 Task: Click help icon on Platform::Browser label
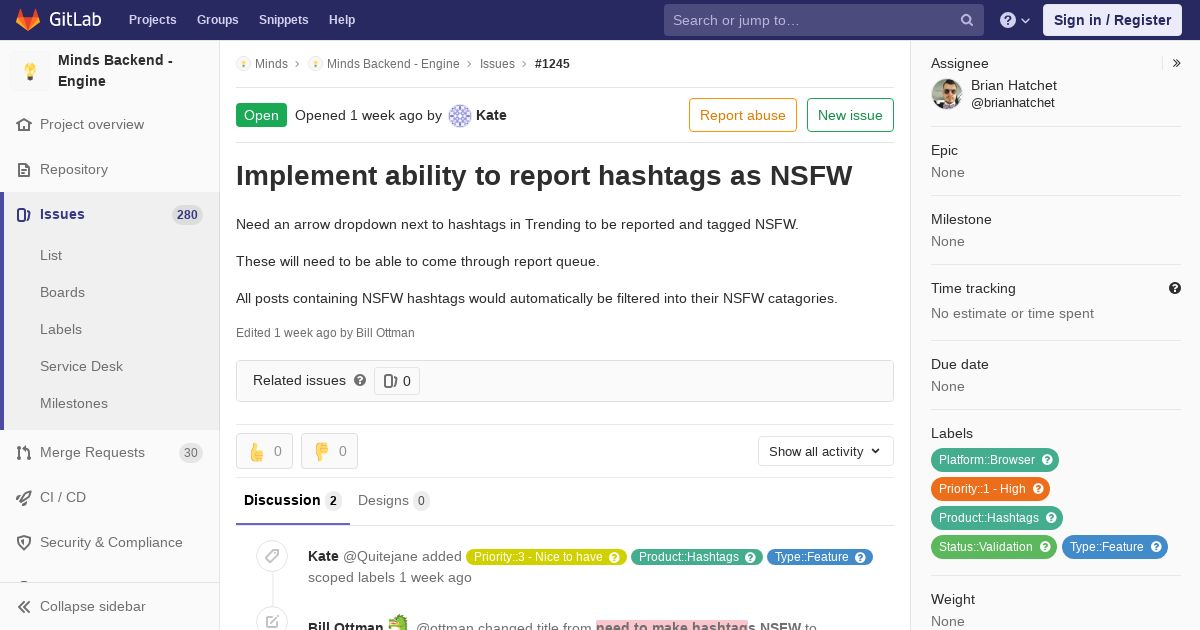pos(1047,460)
